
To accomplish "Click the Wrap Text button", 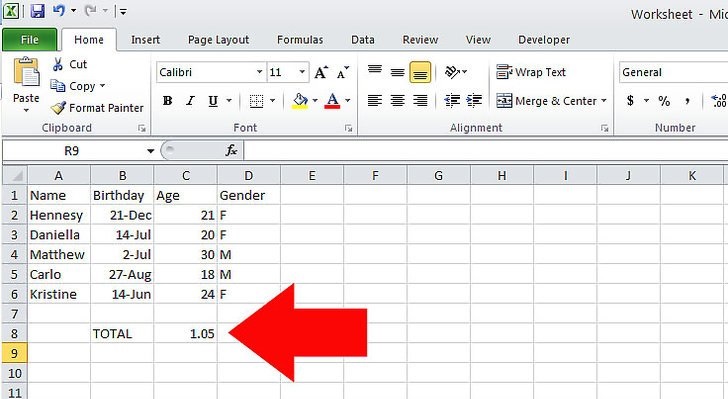I will (x=531, y=72).
